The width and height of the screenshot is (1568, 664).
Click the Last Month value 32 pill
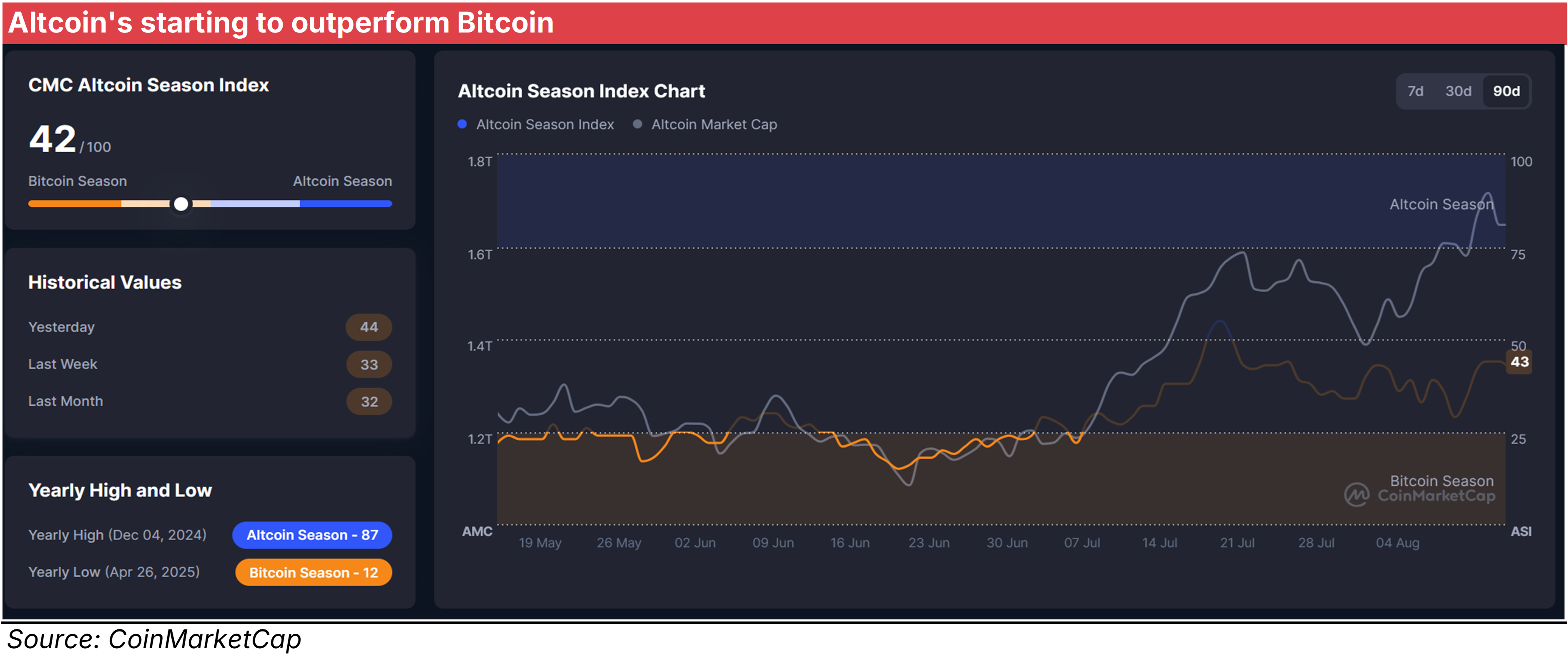pos(369,402)
